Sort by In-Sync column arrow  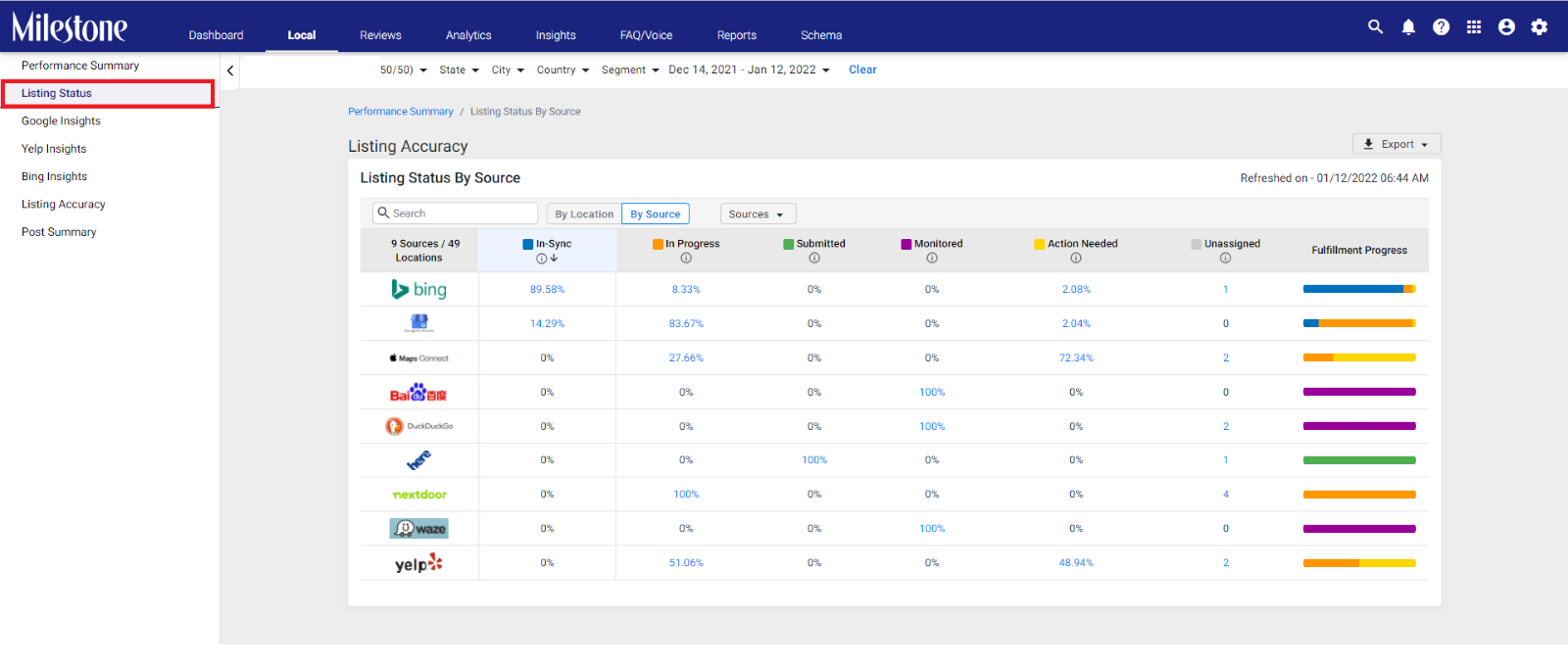pyautogui.click(x=554, y=259)
